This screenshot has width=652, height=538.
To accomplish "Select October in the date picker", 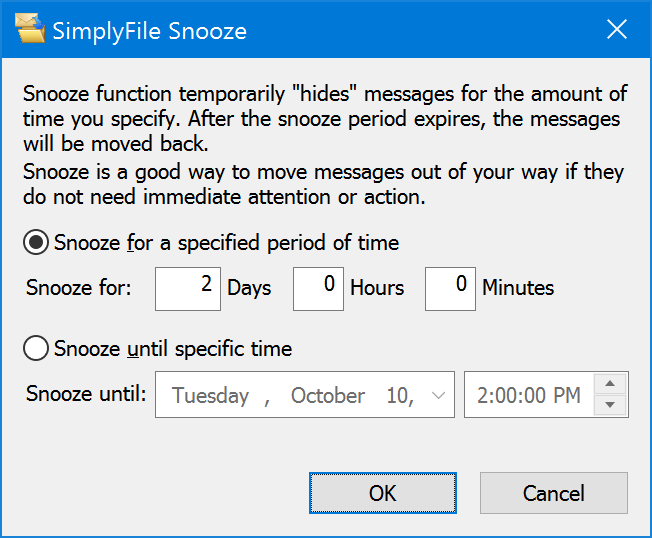I will [328, 395].
